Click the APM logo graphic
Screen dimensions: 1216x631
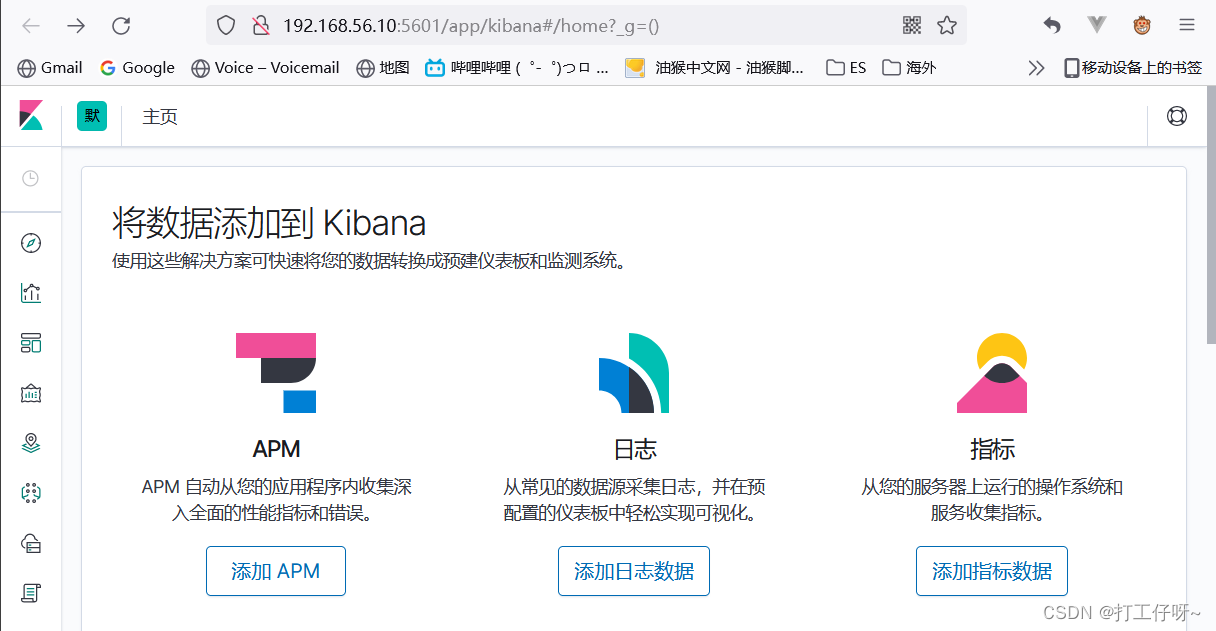(276, 373)
